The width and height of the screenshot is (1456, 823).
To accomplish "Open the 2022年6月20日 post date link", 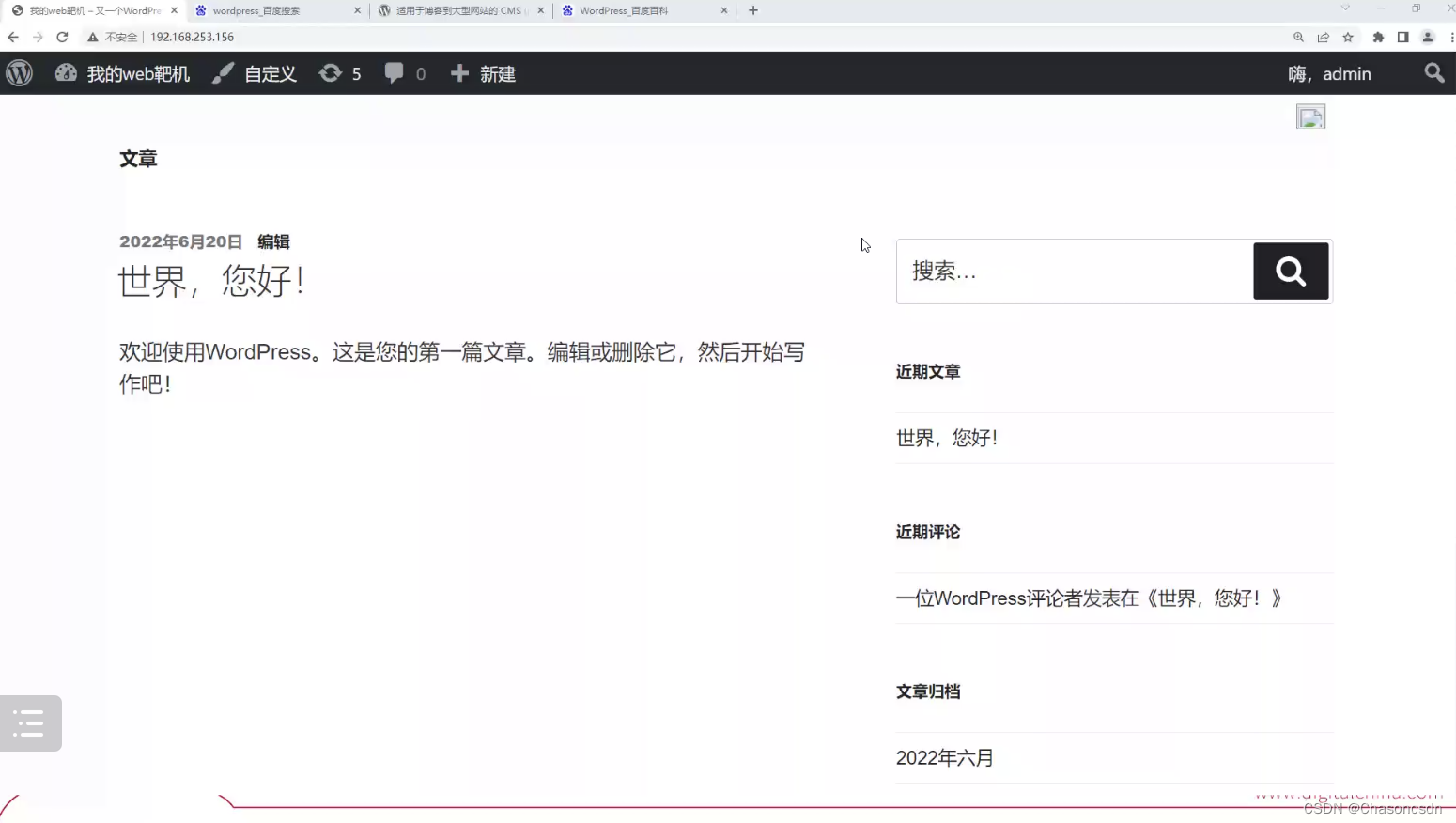I will point(180,241).
